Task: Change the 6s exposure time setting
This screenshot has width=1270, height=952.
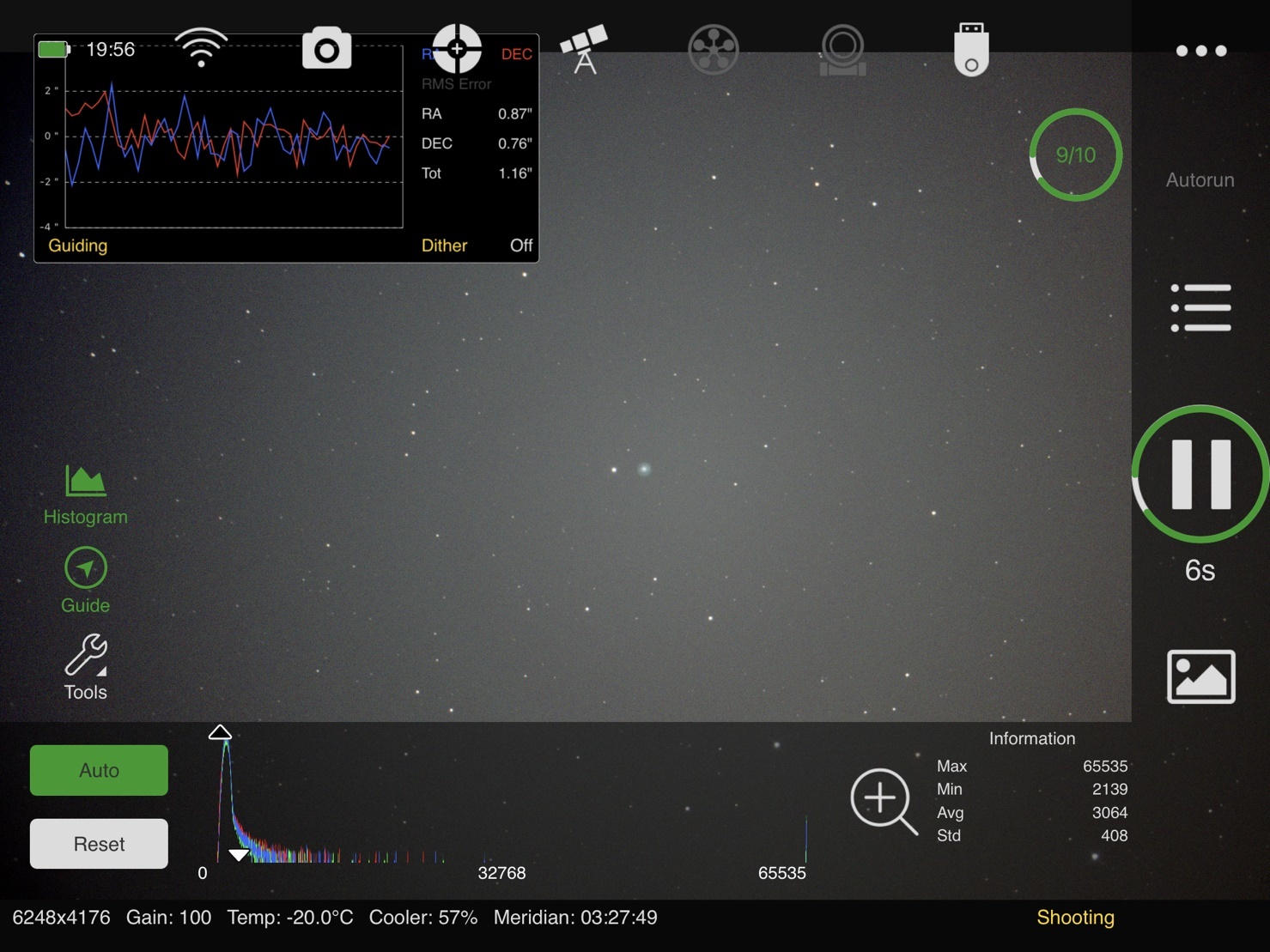Action: coord(1200,571)
